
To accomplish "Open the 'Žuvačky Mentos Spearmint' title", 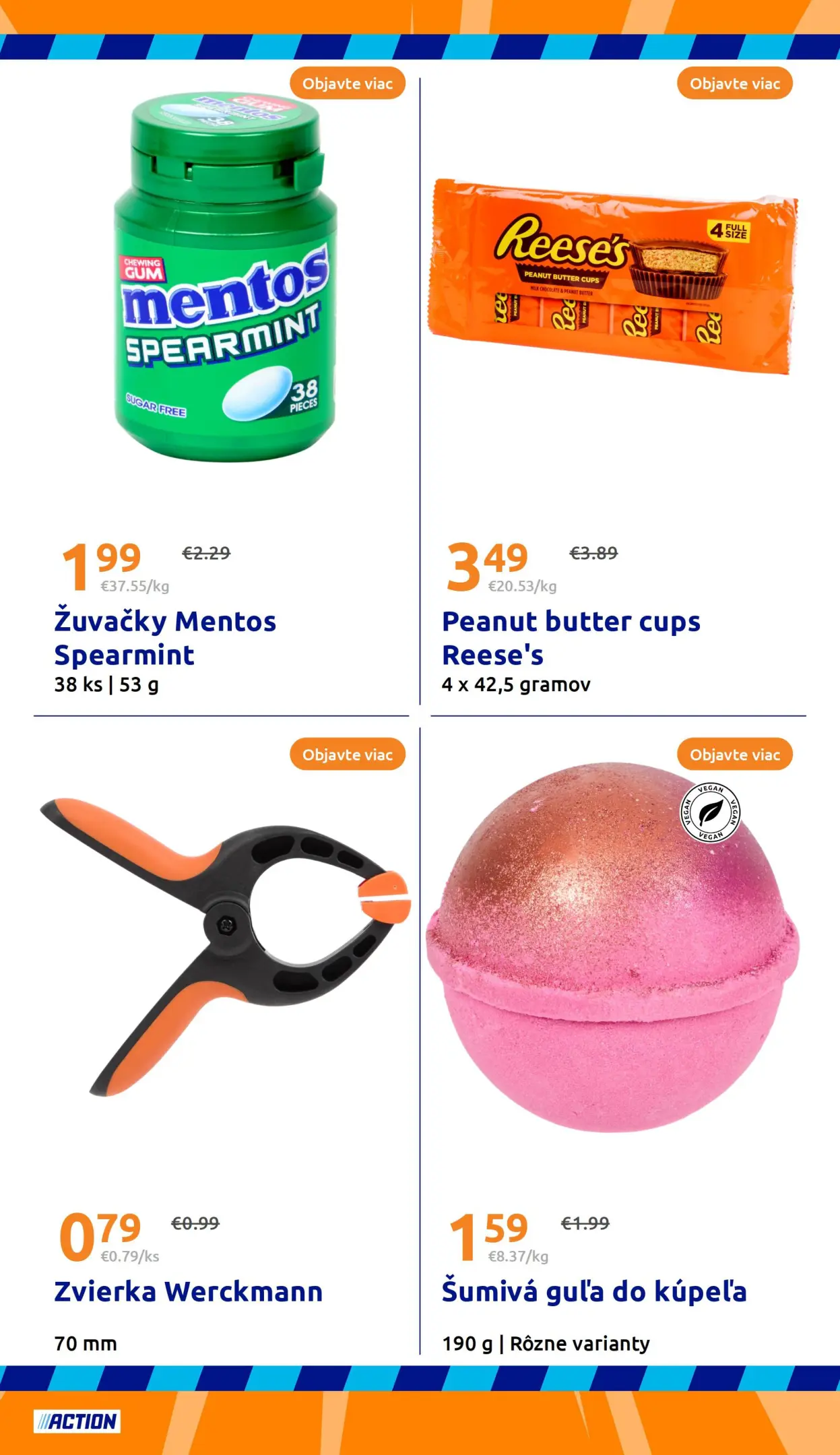I will tap(165, 638).
